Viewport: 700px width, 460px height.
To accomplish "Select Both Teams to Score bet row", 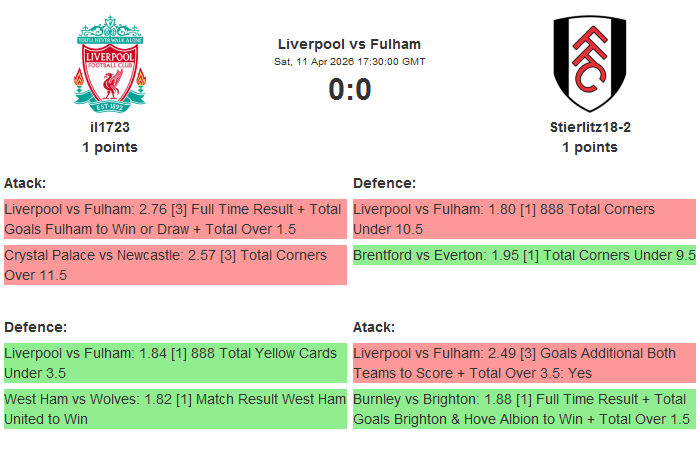I will coord(523,363).
